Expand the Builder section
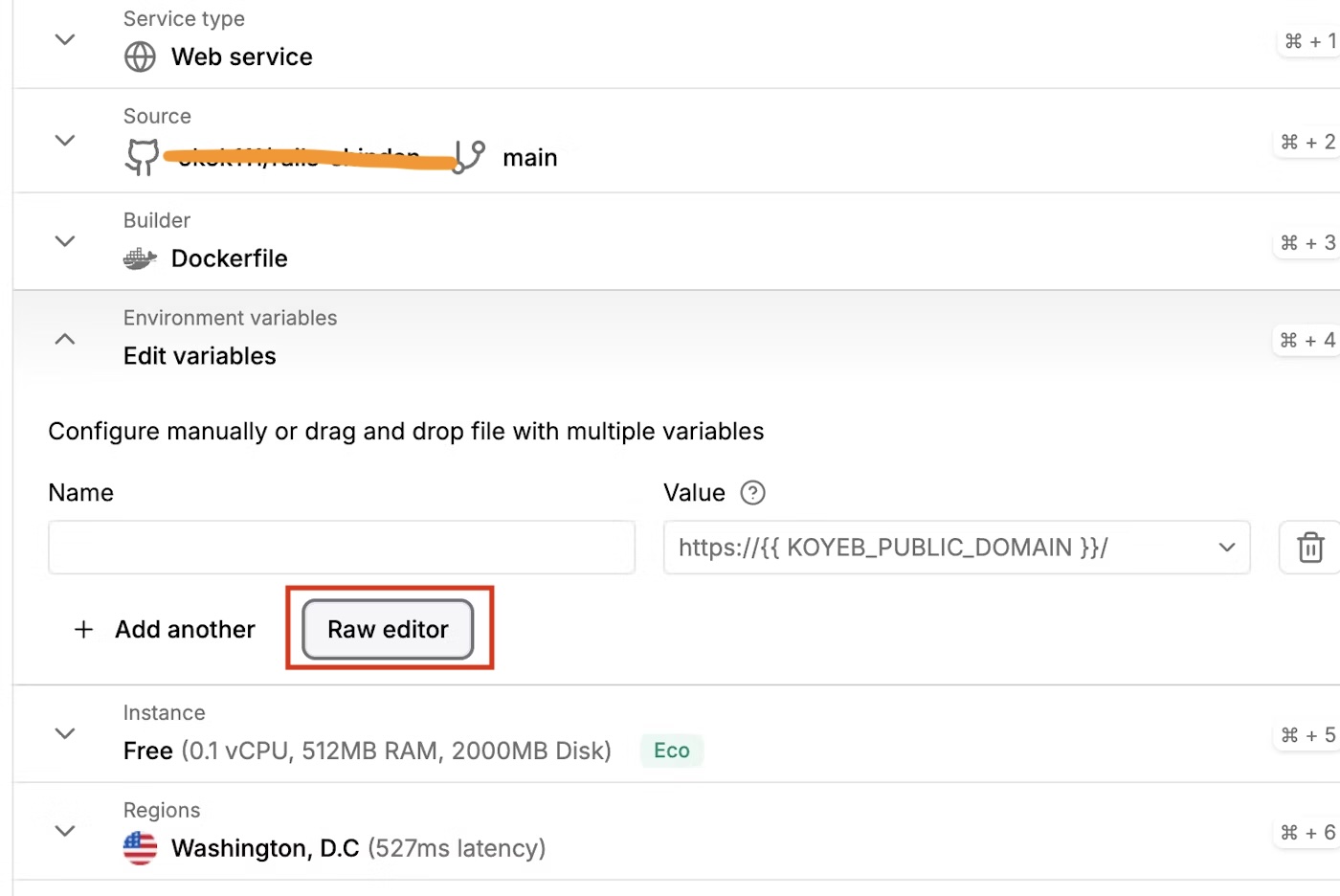Screen dimensions: 1340x896 click(x=64, y=241)
